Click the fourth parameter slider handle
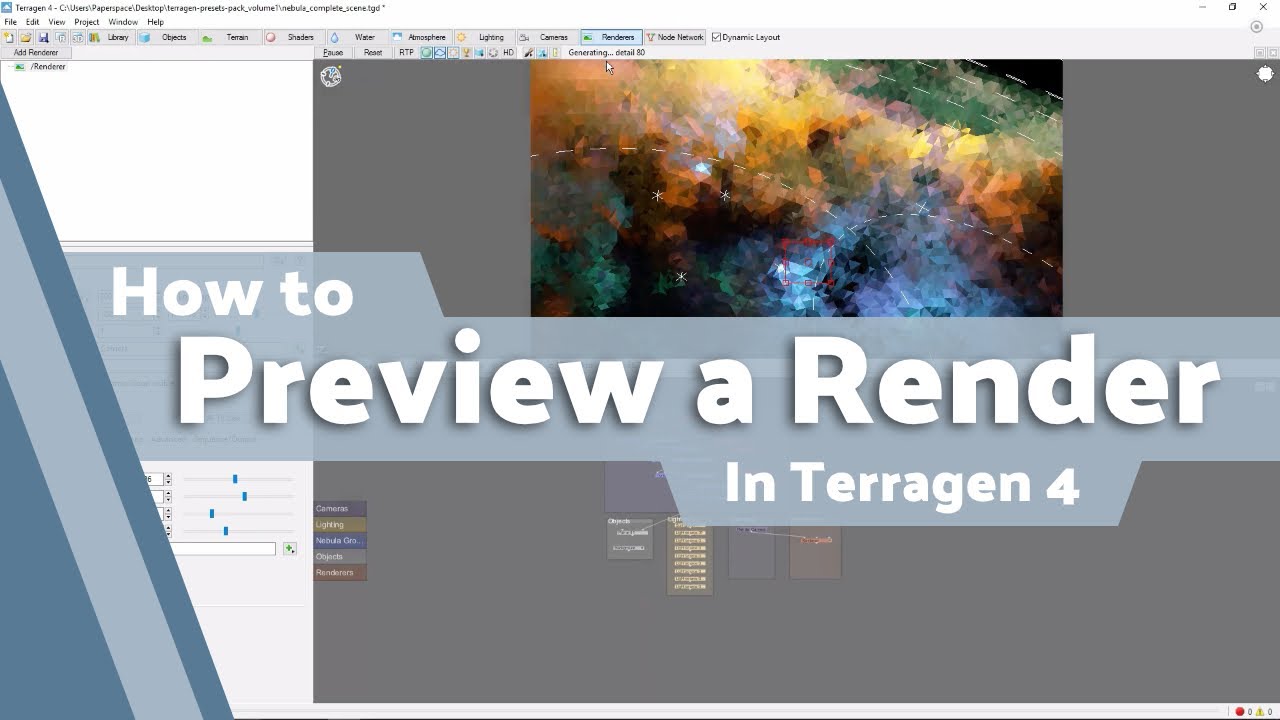Image resolution: width=1280 pixels, height=720 pixels. (226, 530)
